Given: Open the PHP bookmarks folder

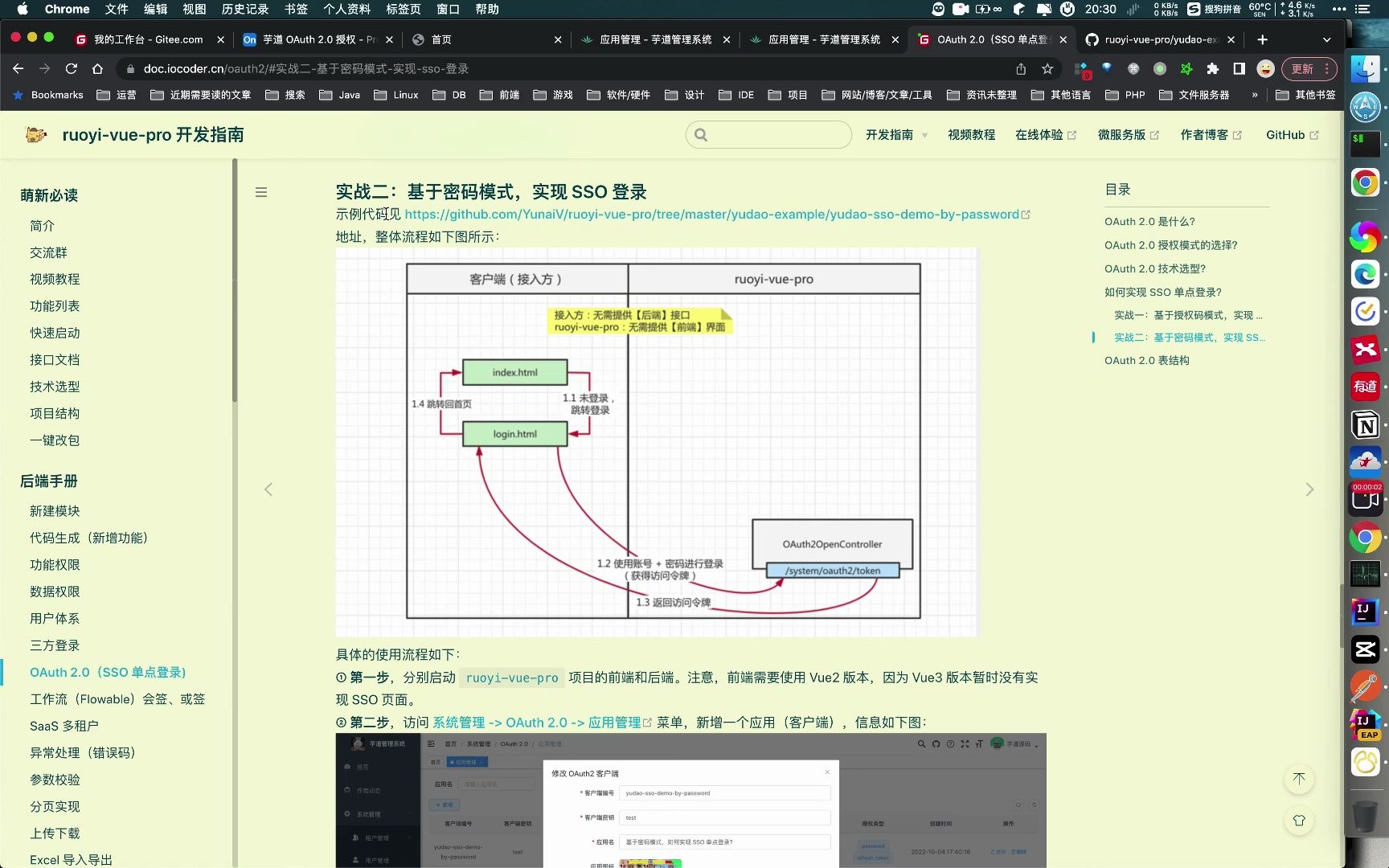Looking at the screenshot, I should (x=1125, y=95).
